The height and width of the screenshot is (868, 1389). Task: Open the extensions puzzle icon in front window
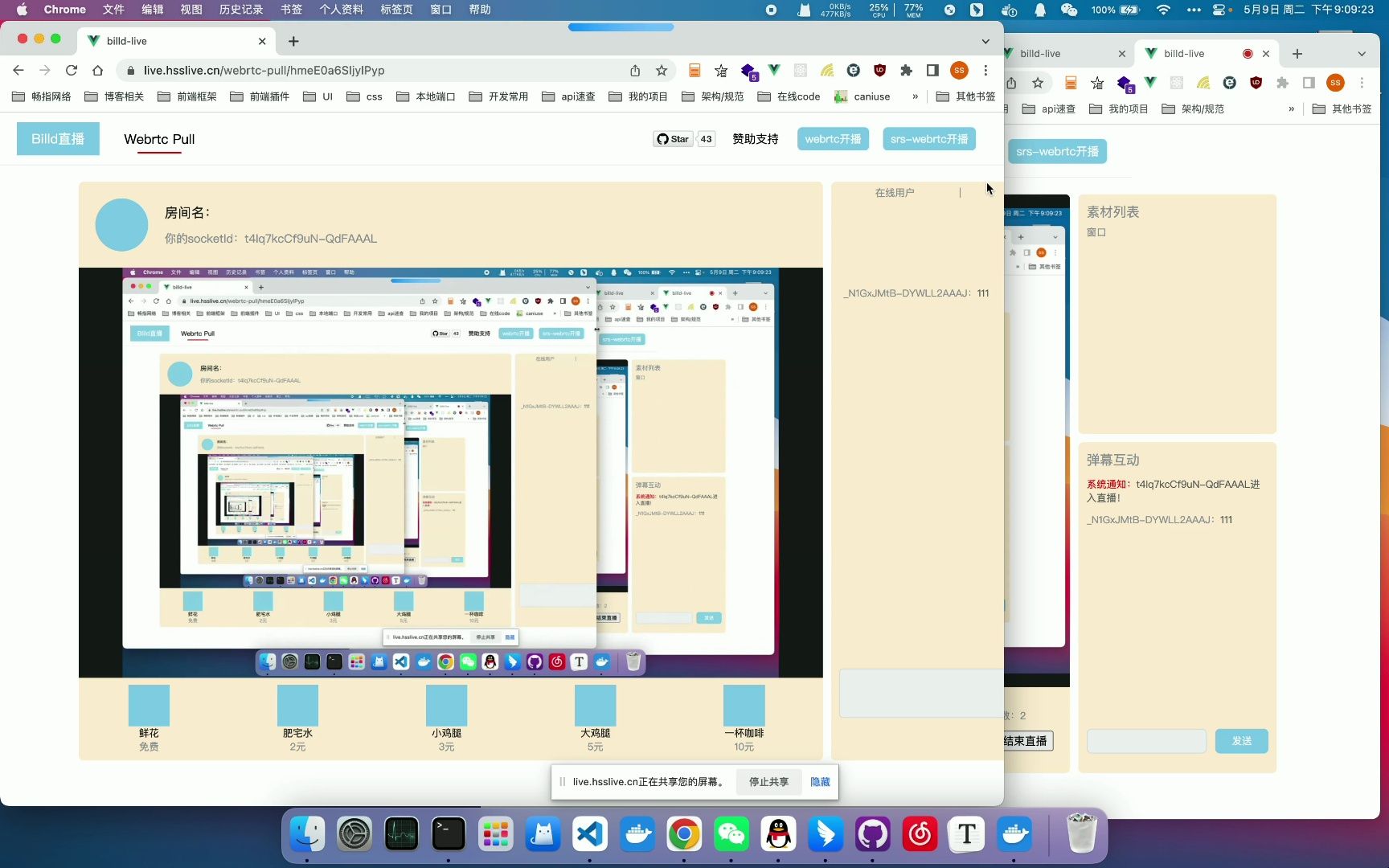tap(906, 71)
